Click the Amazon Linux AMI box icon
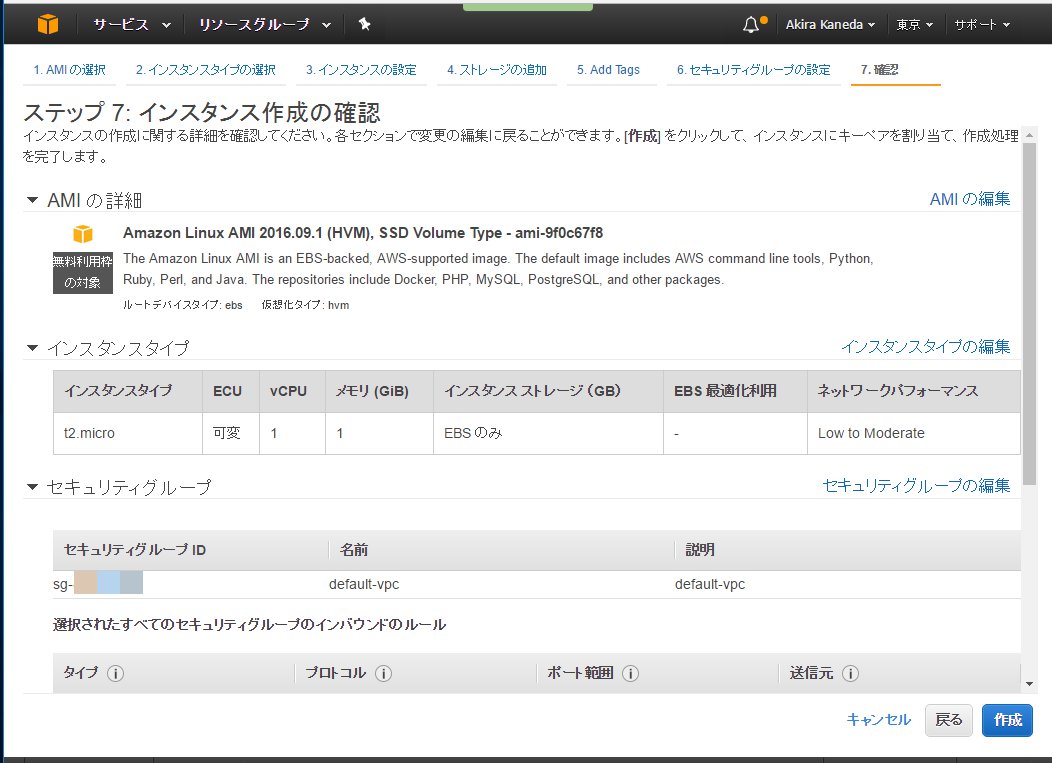 pyautogui.click(x=82, y=234)
